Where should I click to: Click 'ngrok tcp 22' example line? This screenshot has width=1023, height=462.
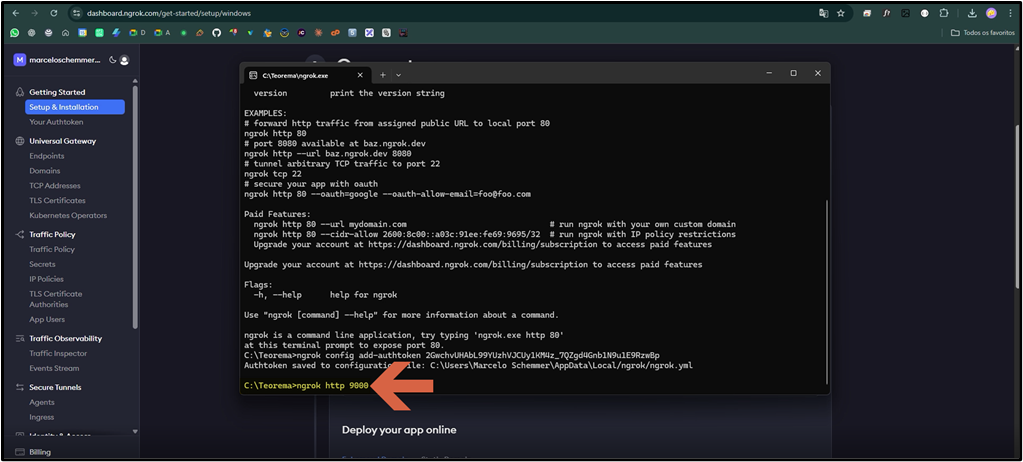point(273,174)
